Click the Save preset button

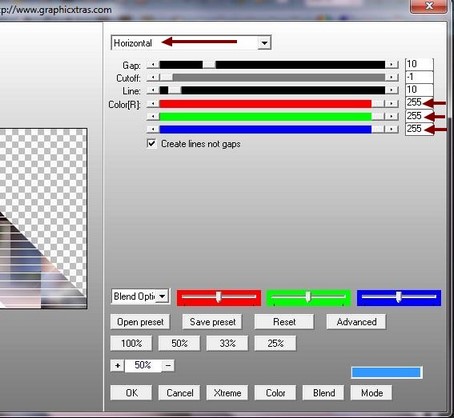pyautogui.click(x=212, y=322)
